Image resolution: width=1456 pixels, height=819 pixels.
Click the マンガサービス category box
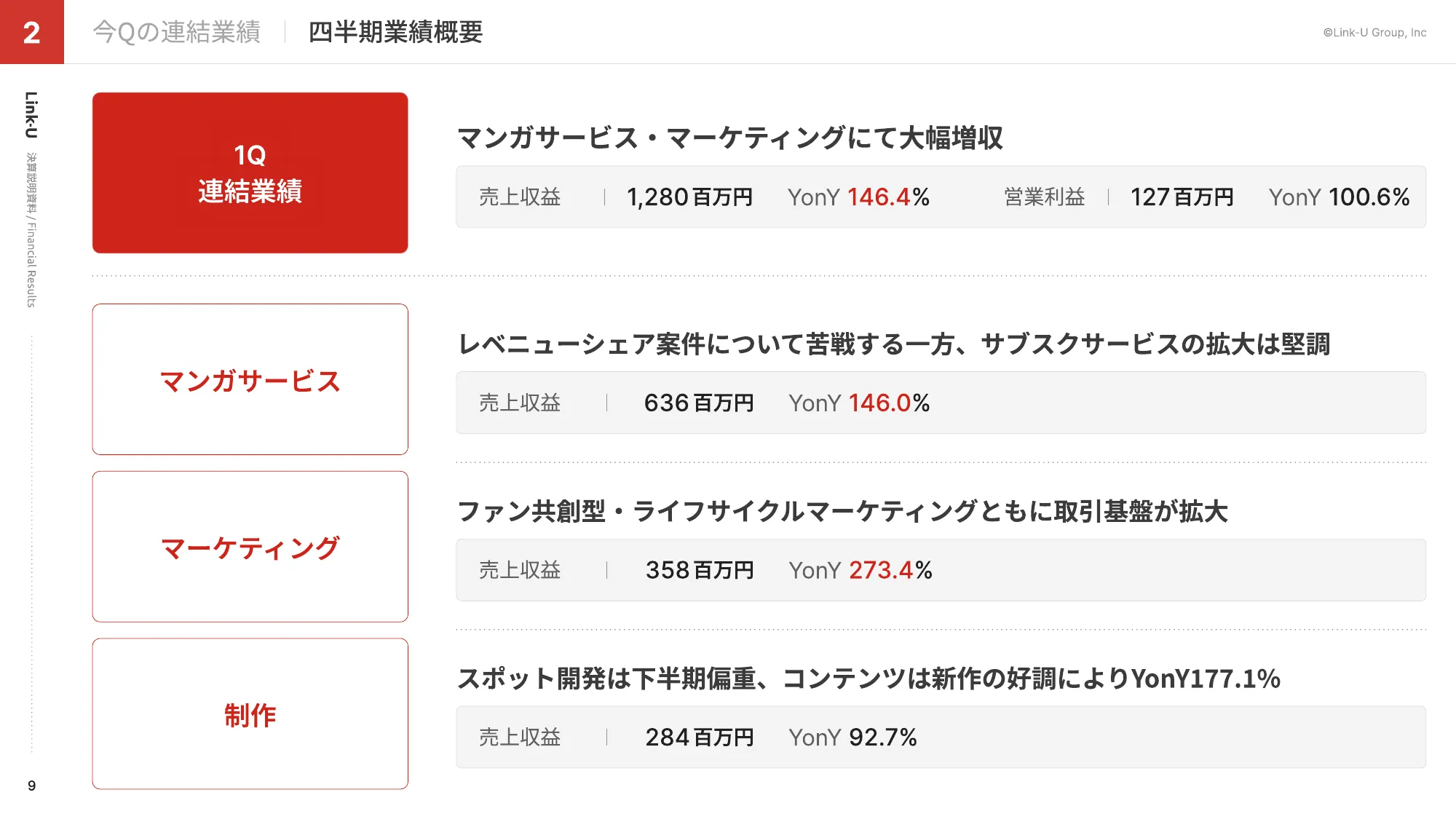[250, 379]
